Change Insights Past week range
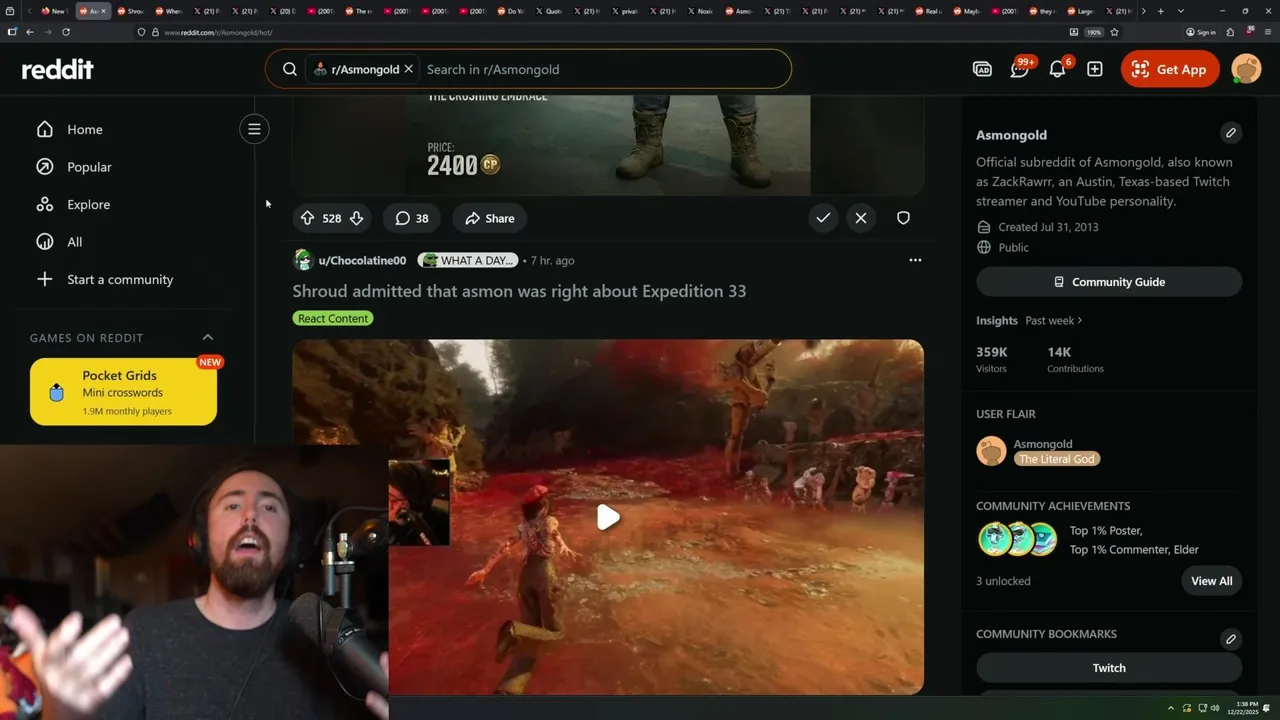The image size is (1280, 720). (1054, 320)
